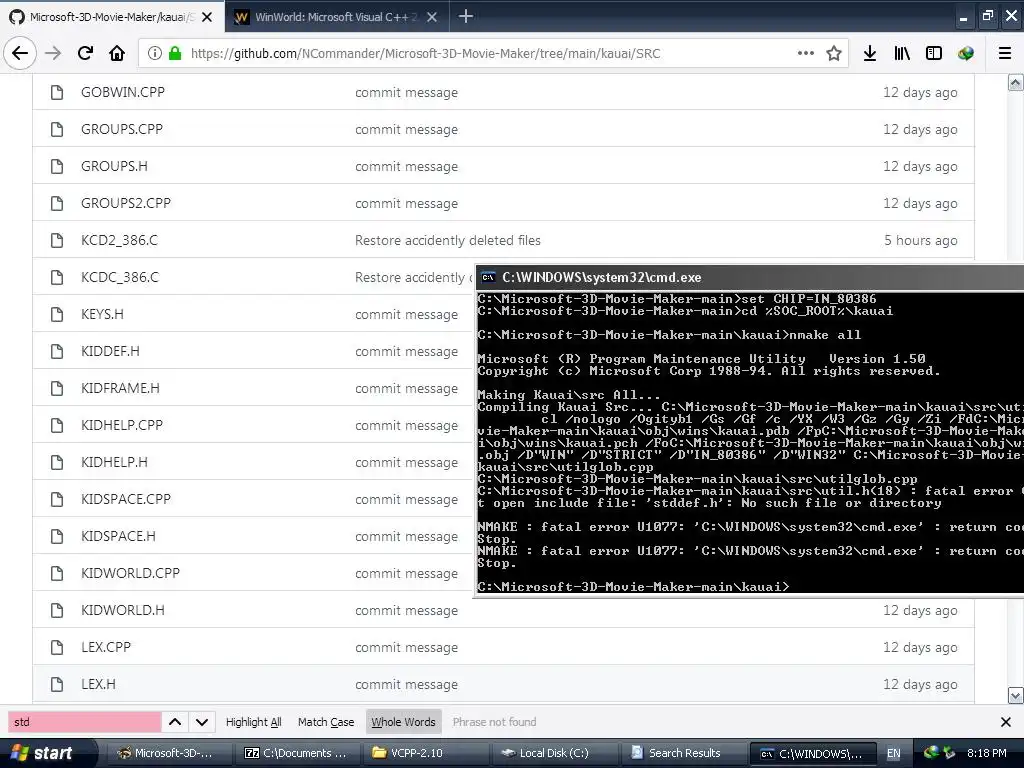
Task: Open KIDDEF.H file
Action: (x=110, y=351)
